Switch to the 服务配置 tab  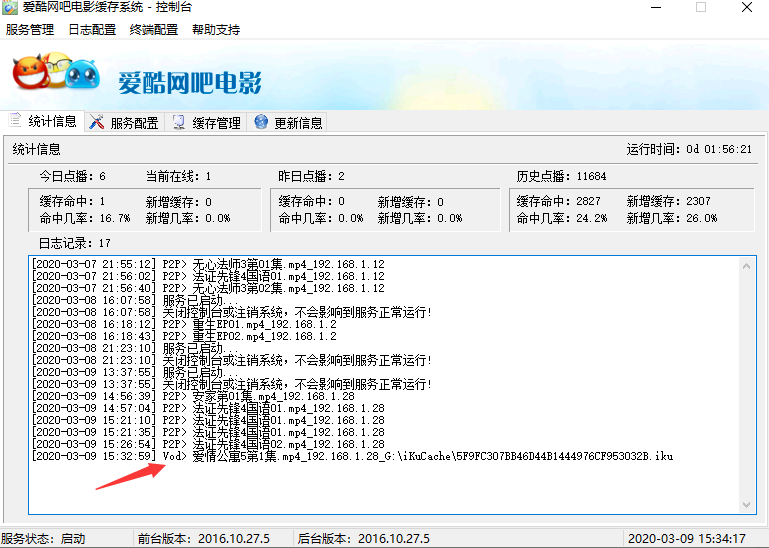(125, 123)
